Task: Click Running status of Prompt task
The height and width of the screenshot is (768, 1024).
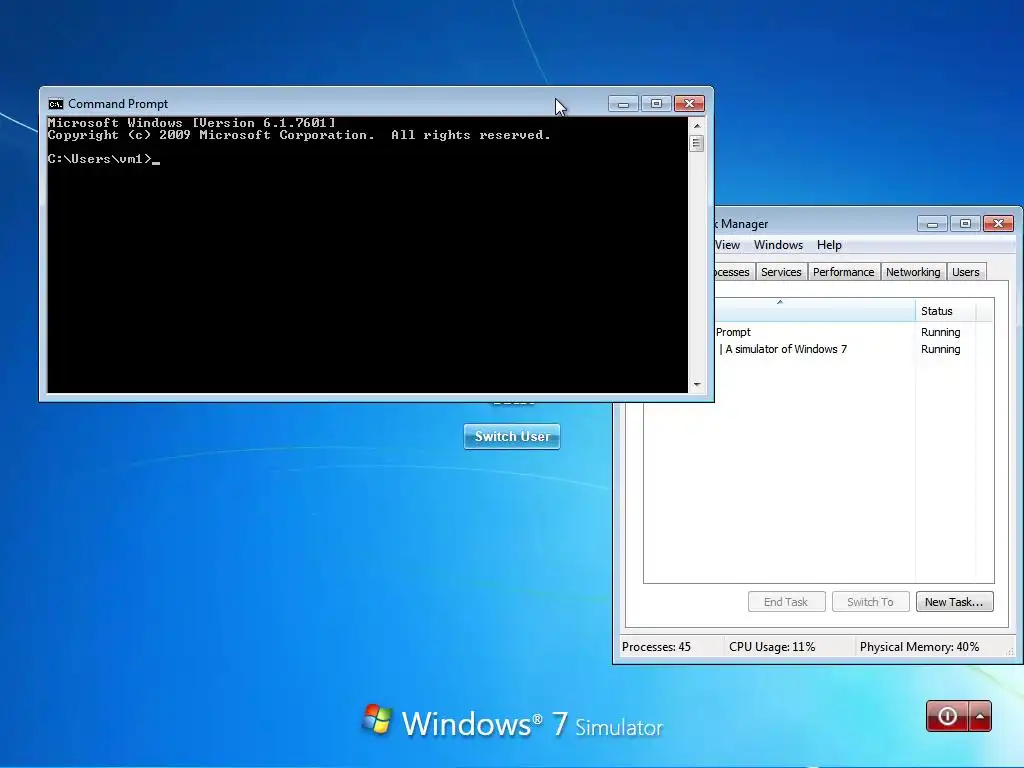Action: click(x=940, y=332)
